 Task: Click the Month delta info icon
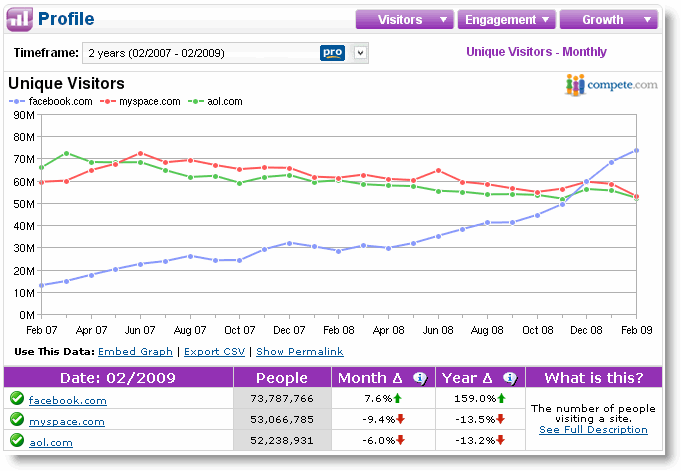pyautogui.click(x=420, y=378)
